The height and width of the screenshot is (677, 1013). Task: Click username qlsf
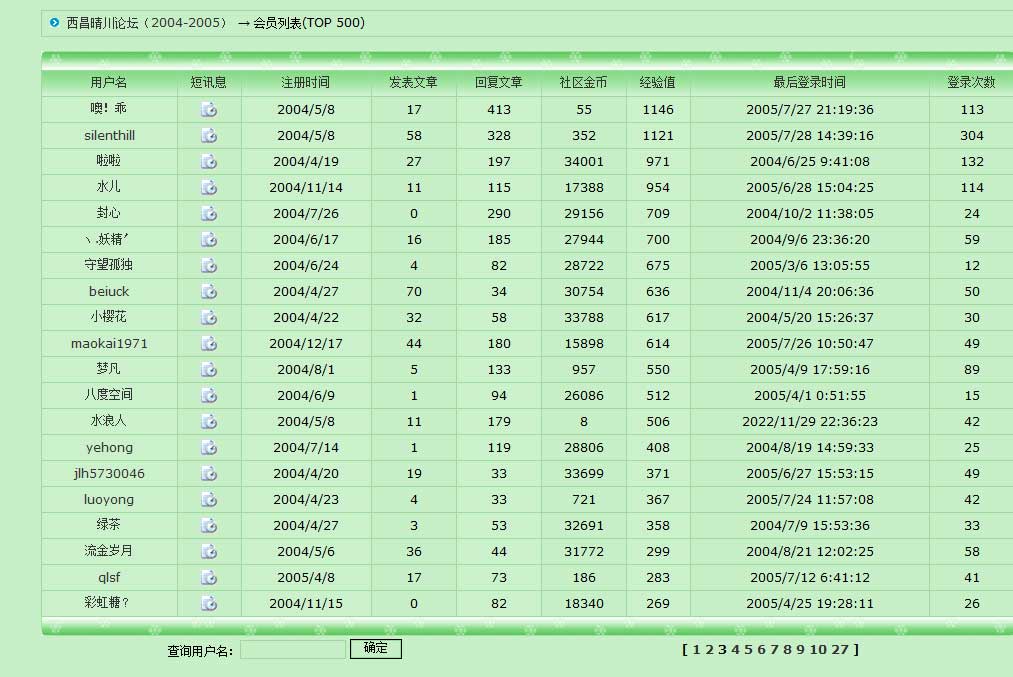[109, 578]
